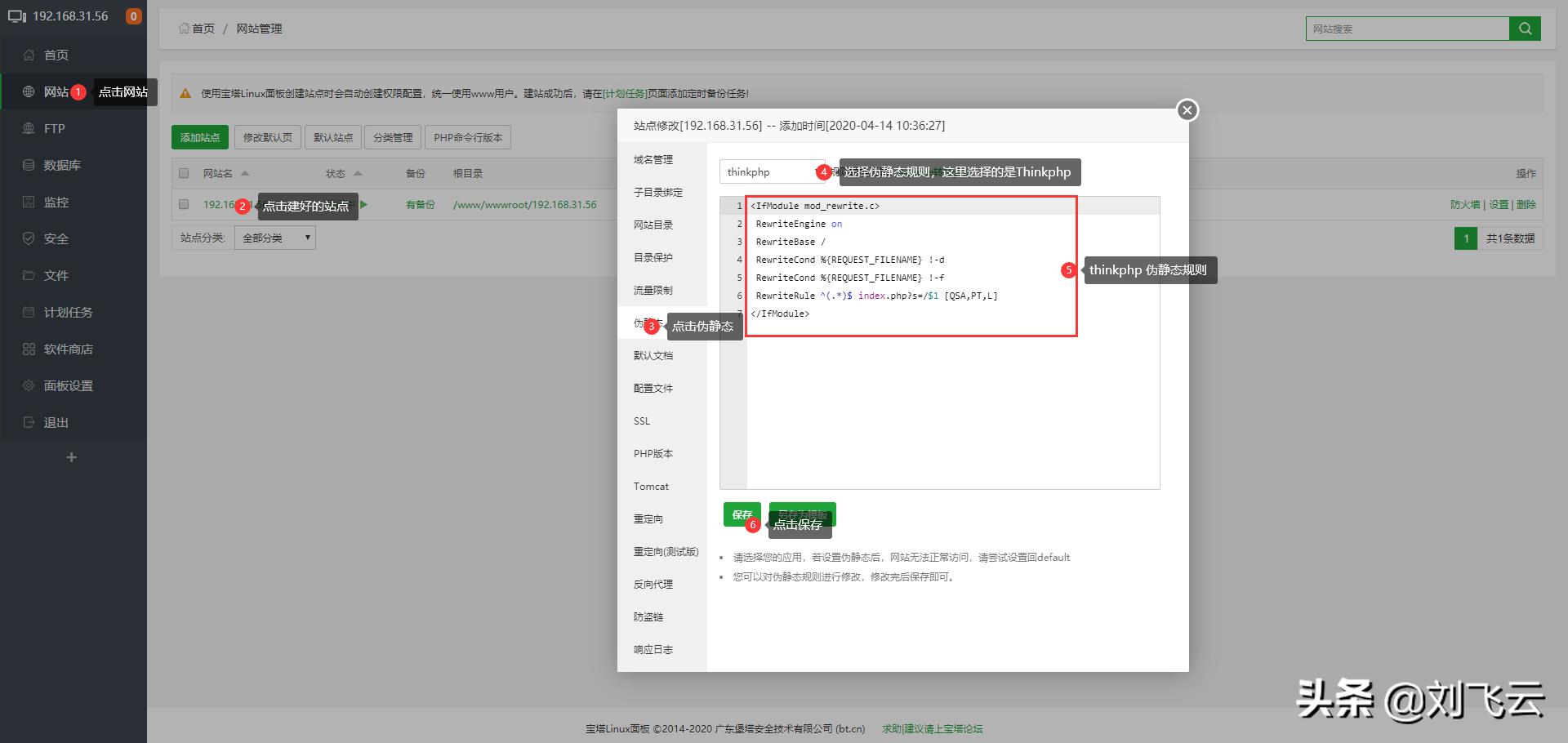1568x743 pixels.
Task: Open the 文件 file manager
Action: 54,275
